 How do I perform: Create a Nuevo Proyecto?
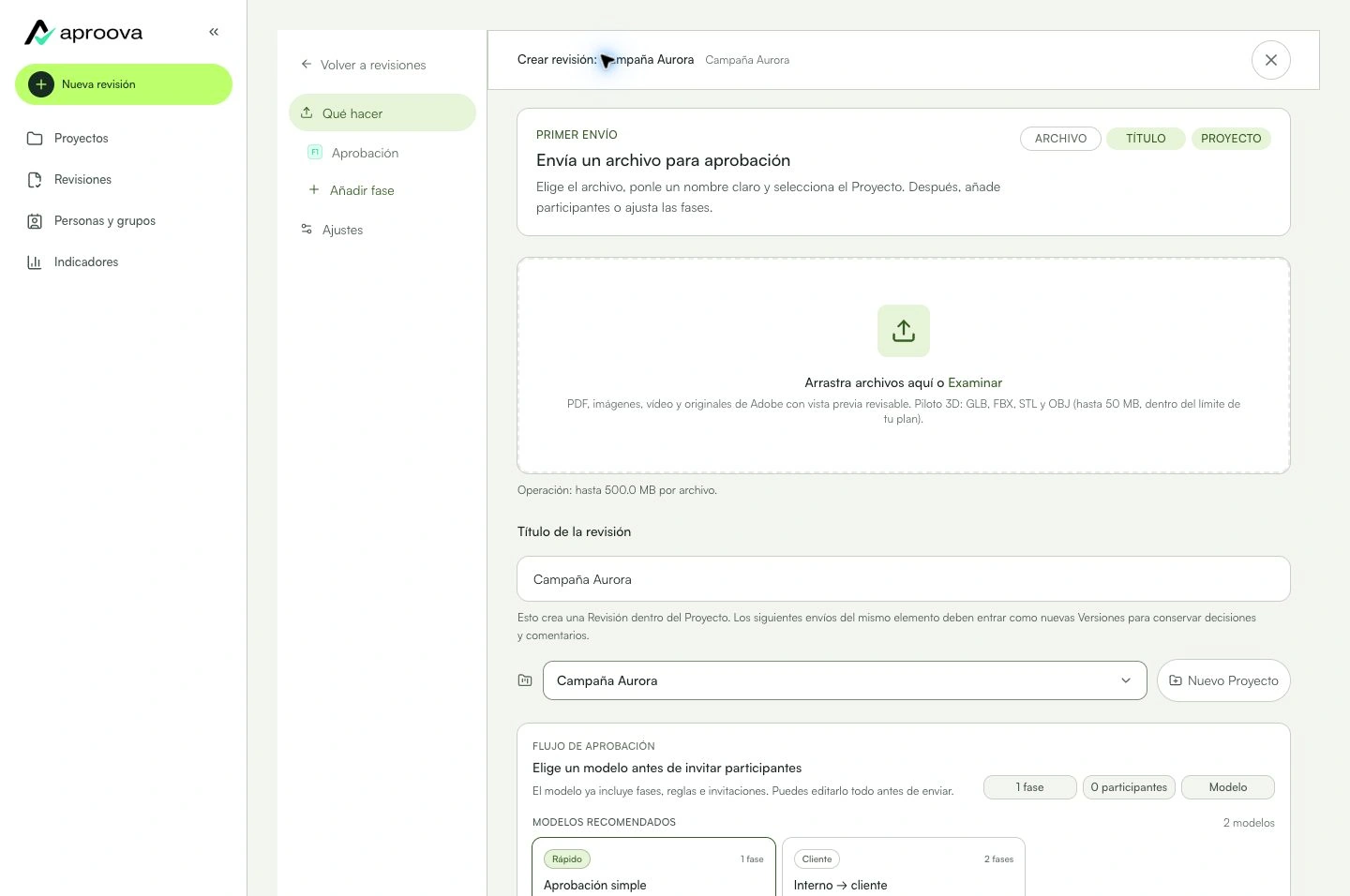[1223, 680]
